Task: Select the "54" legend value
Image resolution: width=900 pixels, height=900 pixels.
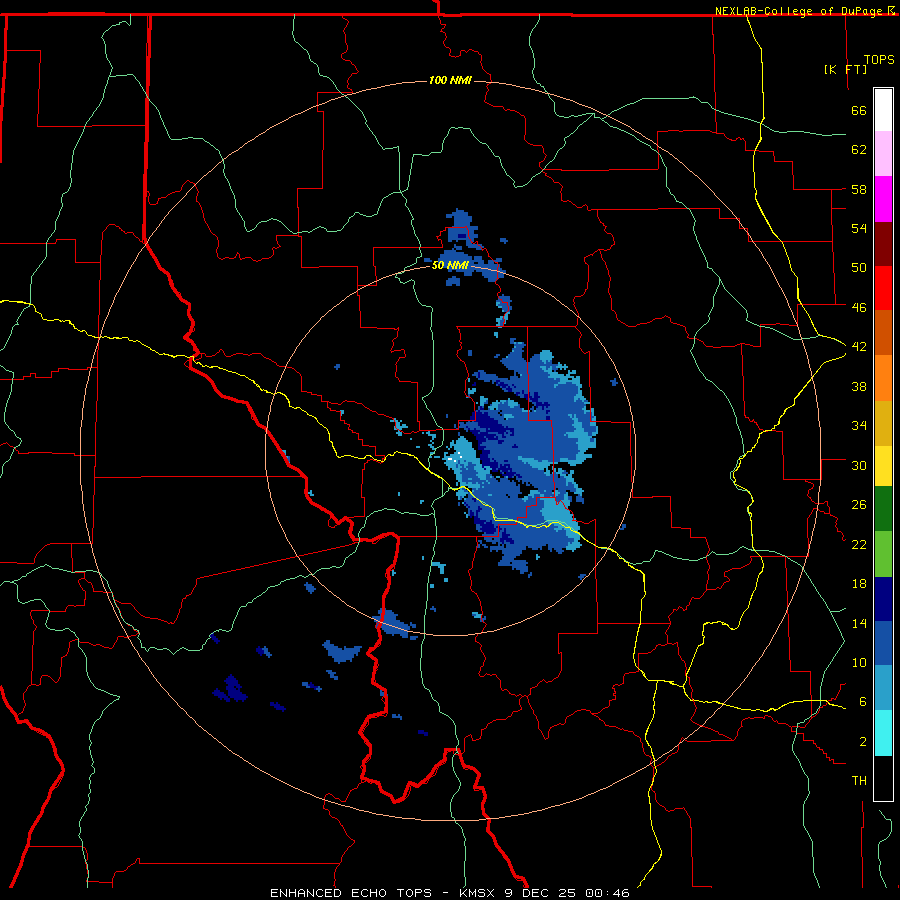Action: coord(859,228)
